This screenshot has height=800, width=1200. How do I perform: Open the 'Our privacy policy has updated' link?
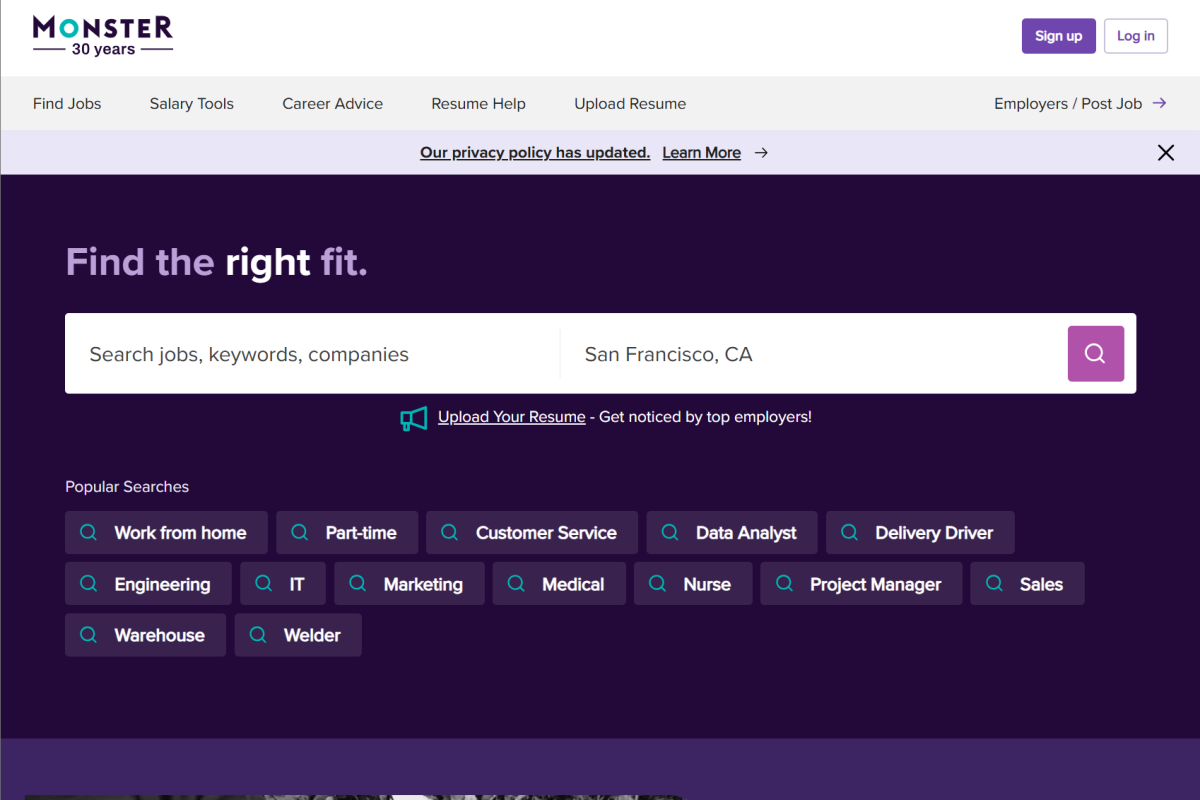point(535,153)
